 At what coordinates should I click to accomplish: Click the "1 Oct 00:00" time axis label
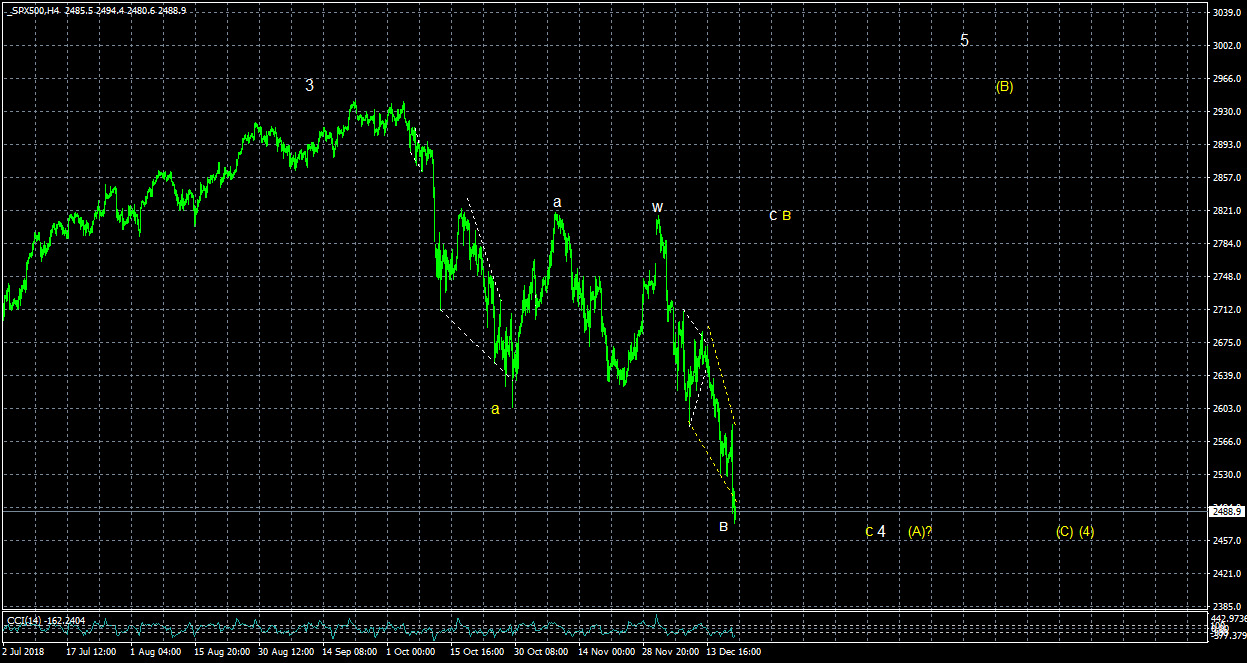click(x=411, y=652)
